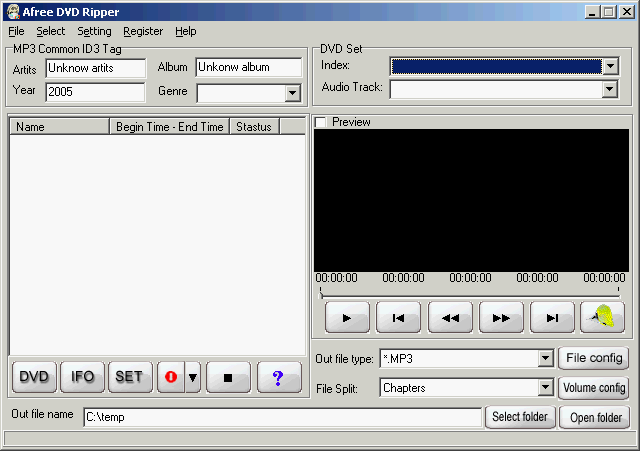Click the Play button under preview

(x=347, y=318)
